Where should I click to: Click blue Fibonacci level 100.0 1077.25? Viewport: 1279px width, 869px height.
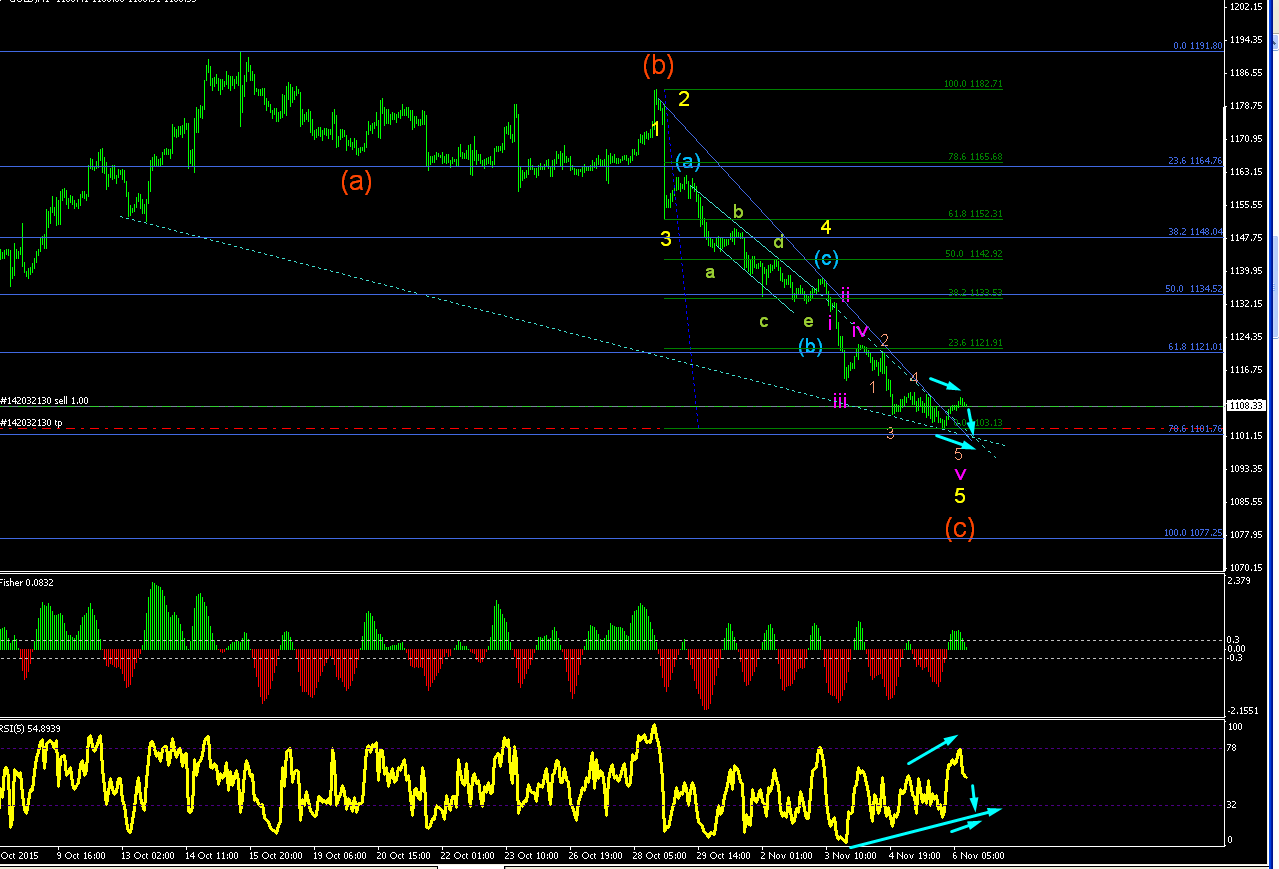coord(1193,533)
